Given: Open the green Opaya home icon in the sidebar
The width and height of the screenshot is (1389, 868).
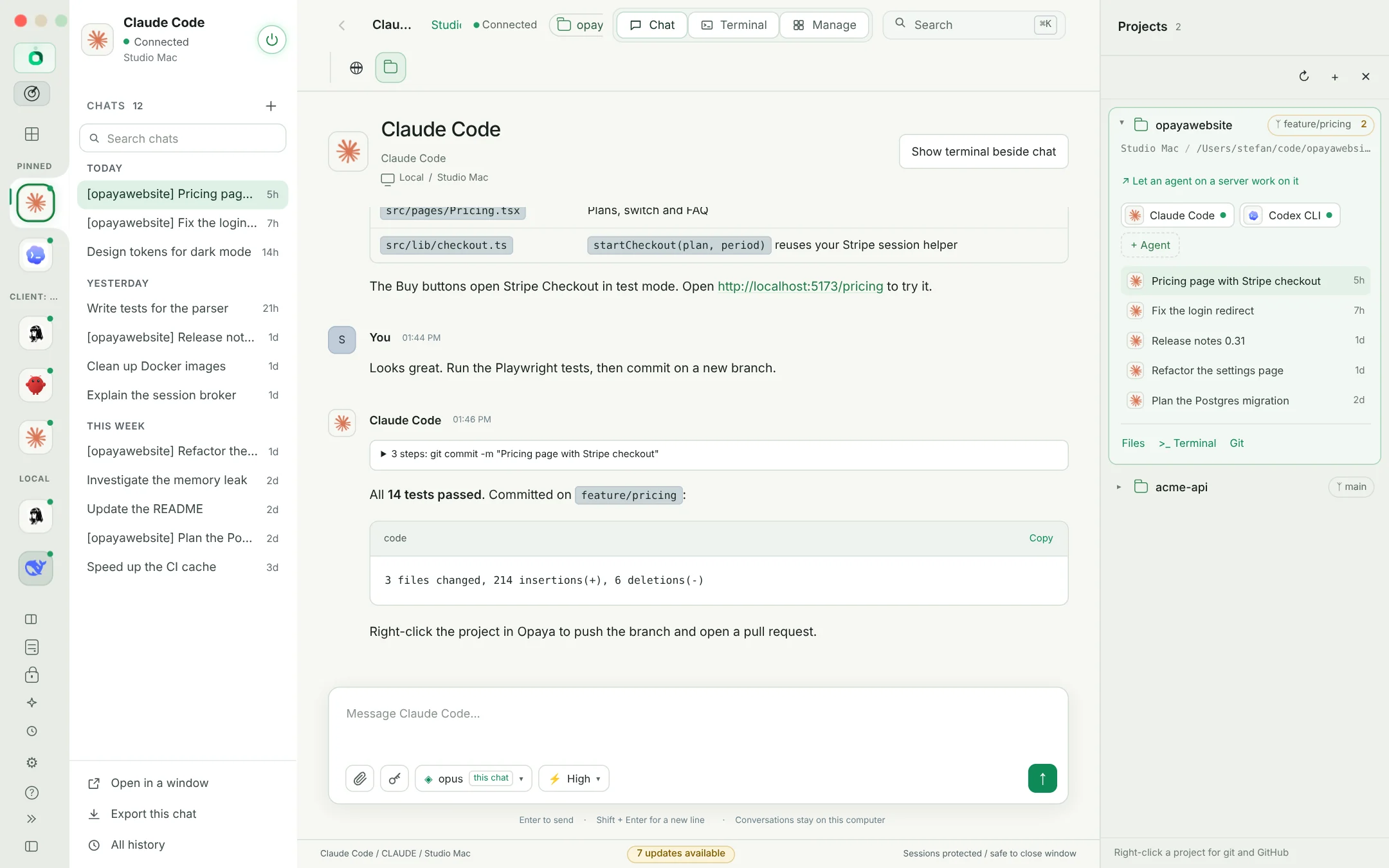Looking at the screenshot, I should tap(35, 58).
